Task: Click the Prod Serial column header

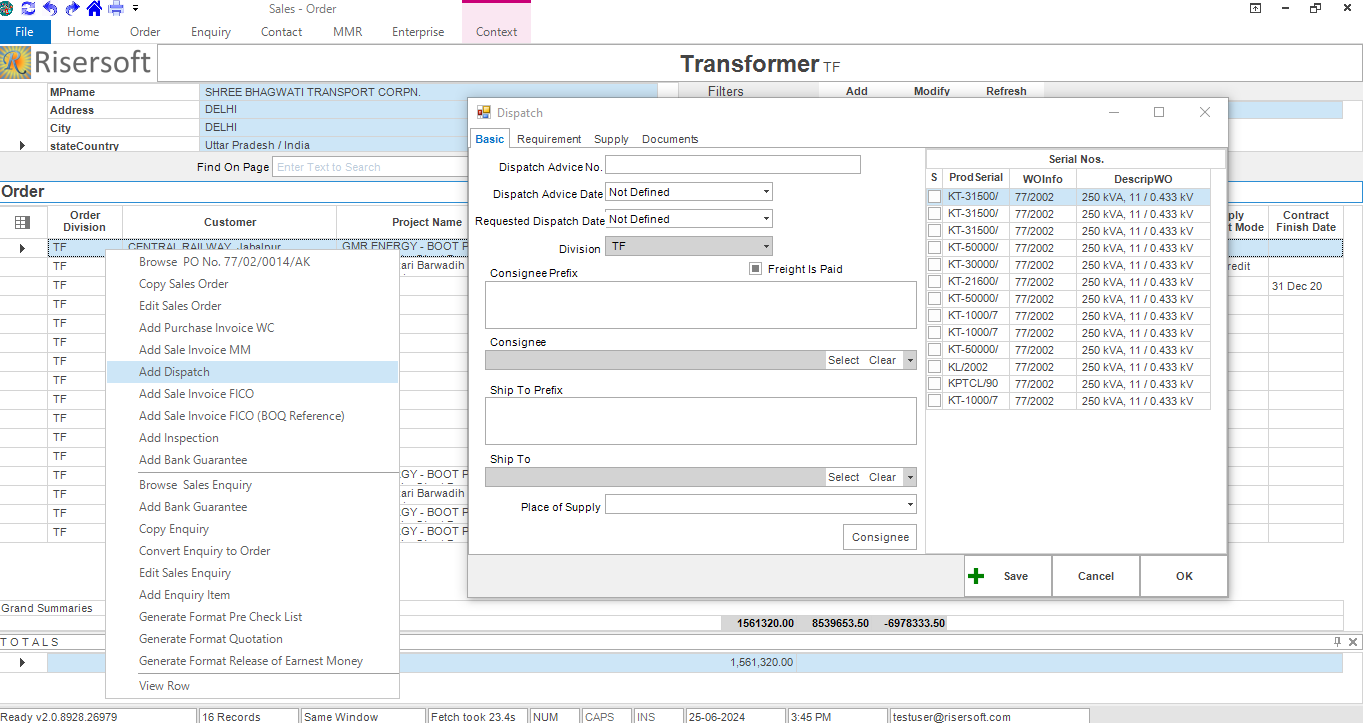Action: click(x=976, y=178)
